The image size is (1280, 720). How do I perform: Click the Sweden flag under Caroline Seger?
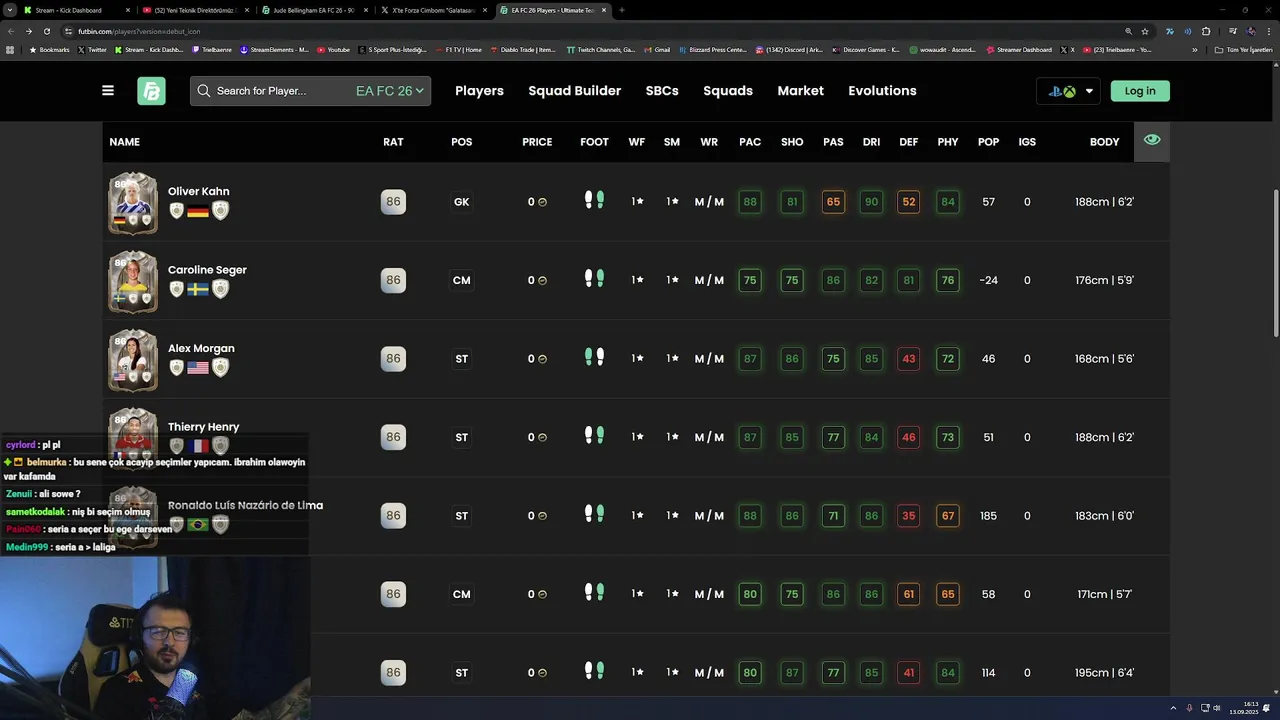point(198,289)
